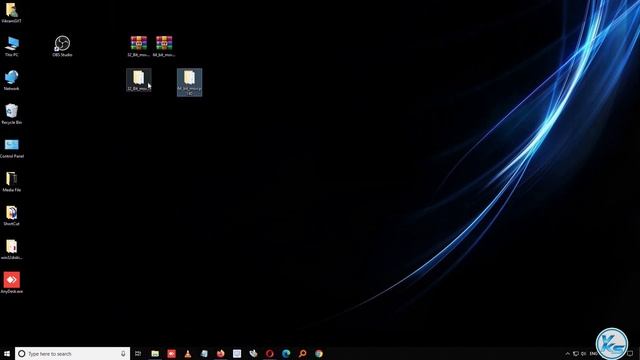
Task: Select the Control Panel desktop icon
Action: [x=11, y=148]
